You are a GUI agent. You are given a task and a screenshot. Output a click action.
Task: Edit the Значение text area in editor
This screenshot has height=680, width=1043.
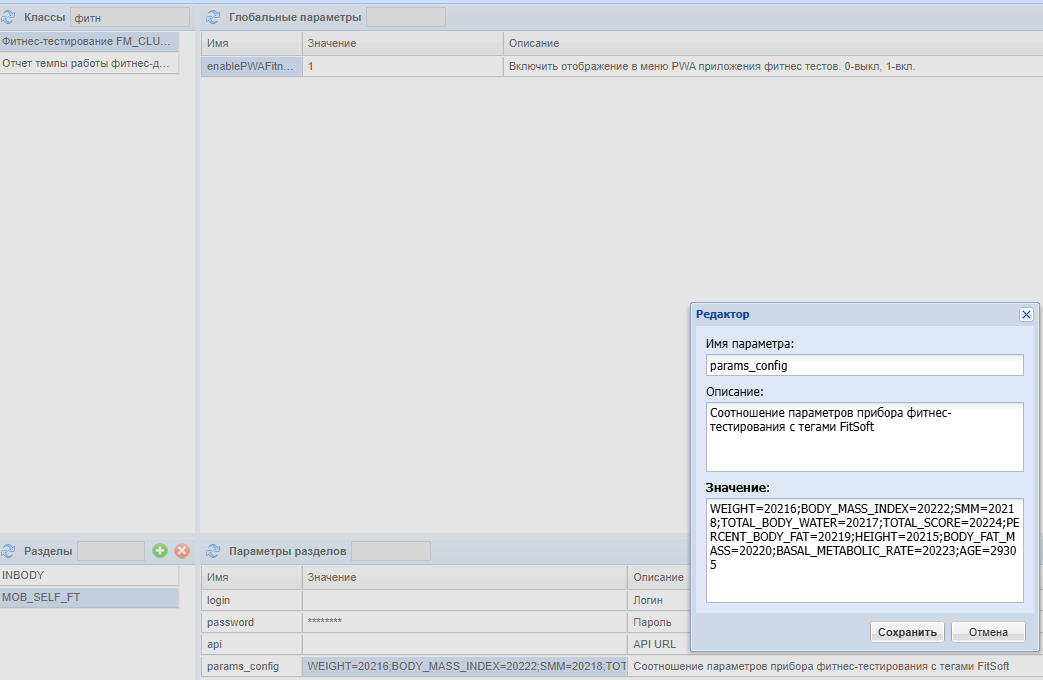[x=864, y=550]
